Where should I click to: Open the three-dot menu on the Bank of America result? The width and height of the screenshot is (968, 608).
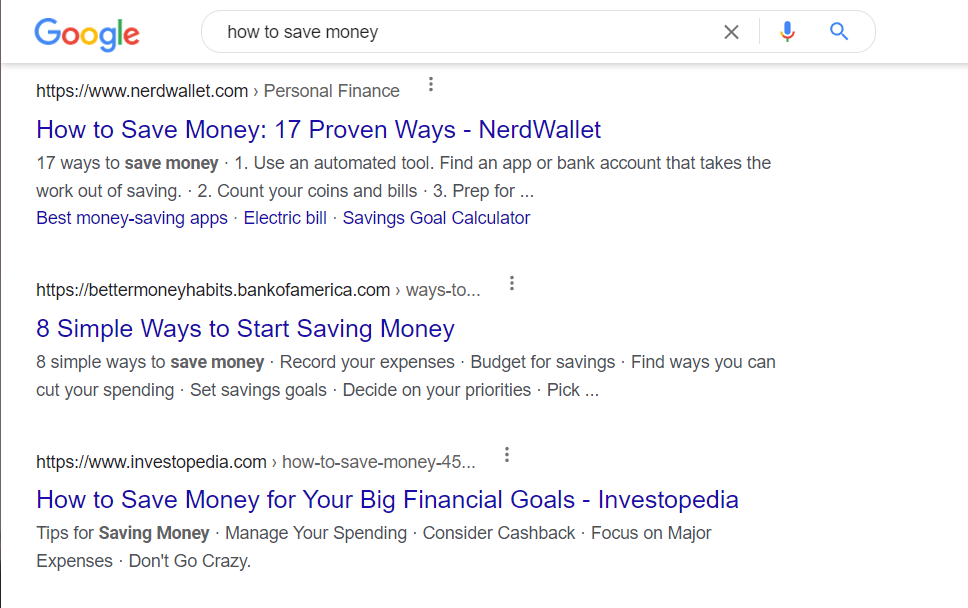[511, 283]
